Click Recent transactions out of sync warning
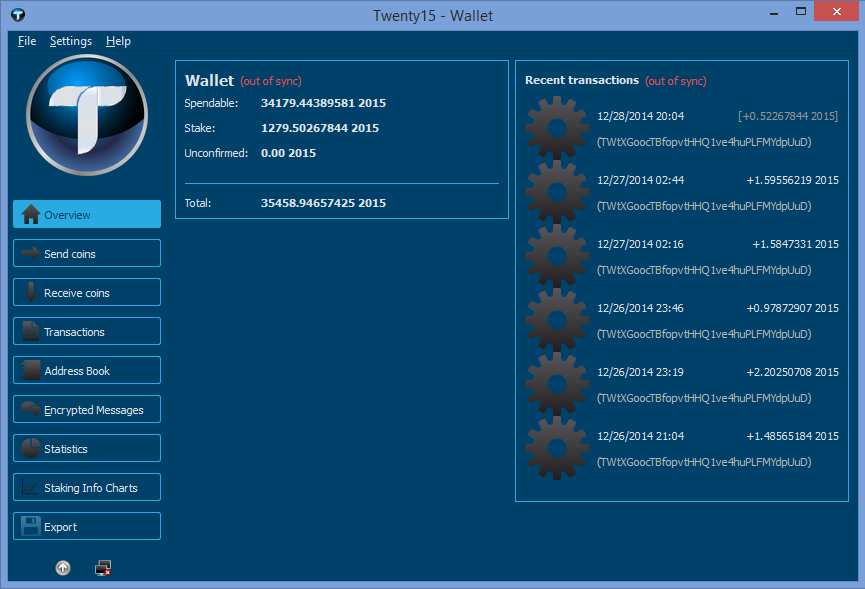The image size is (865, 589). click(676, 81)
